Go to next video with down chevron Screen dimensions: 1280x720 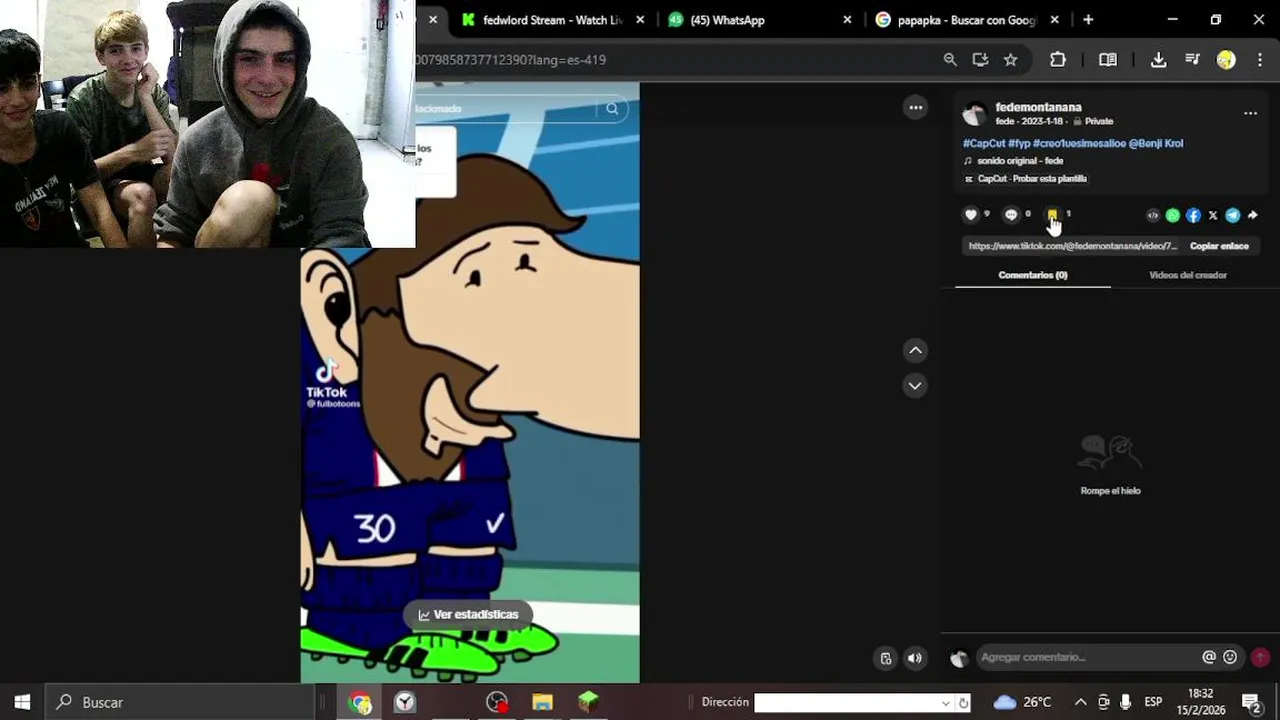tap(915, 385)
